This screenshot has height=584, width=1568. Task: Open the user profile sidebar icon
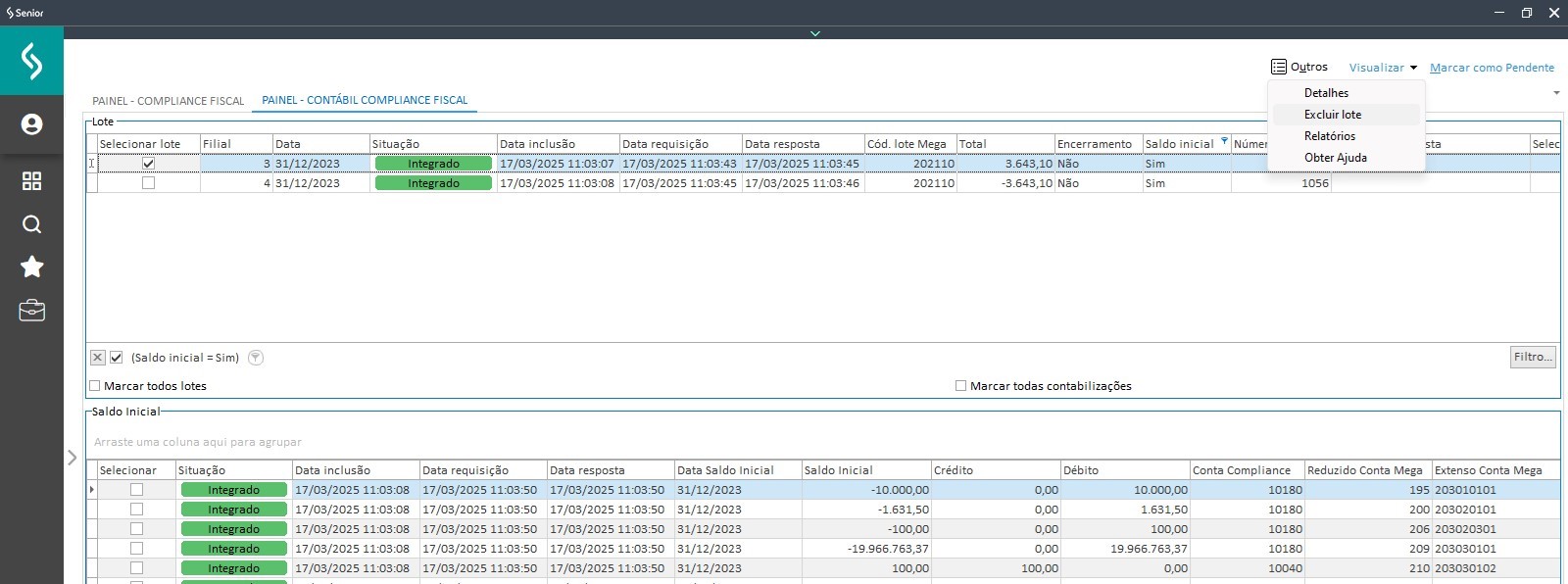31,124
